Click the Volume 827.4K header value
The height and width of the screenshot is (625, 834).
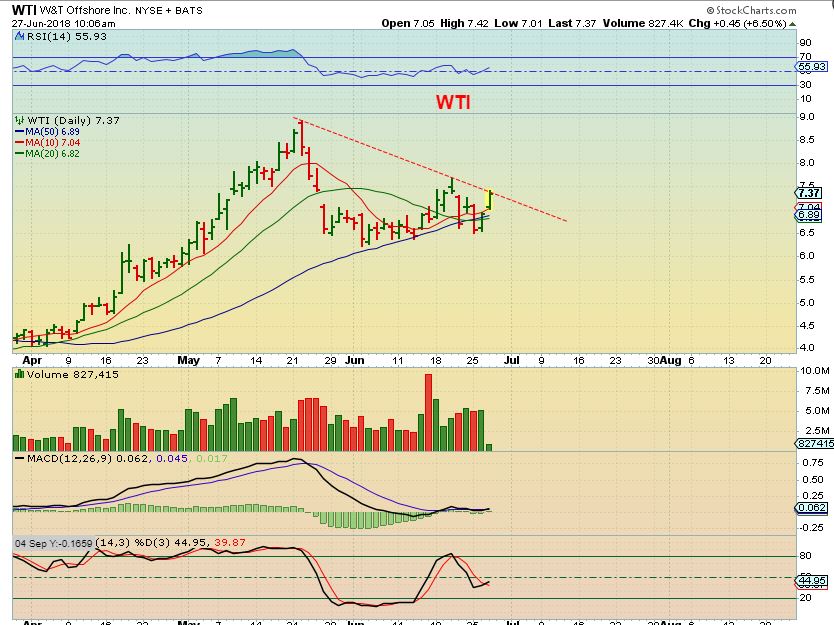pos(643,23)
